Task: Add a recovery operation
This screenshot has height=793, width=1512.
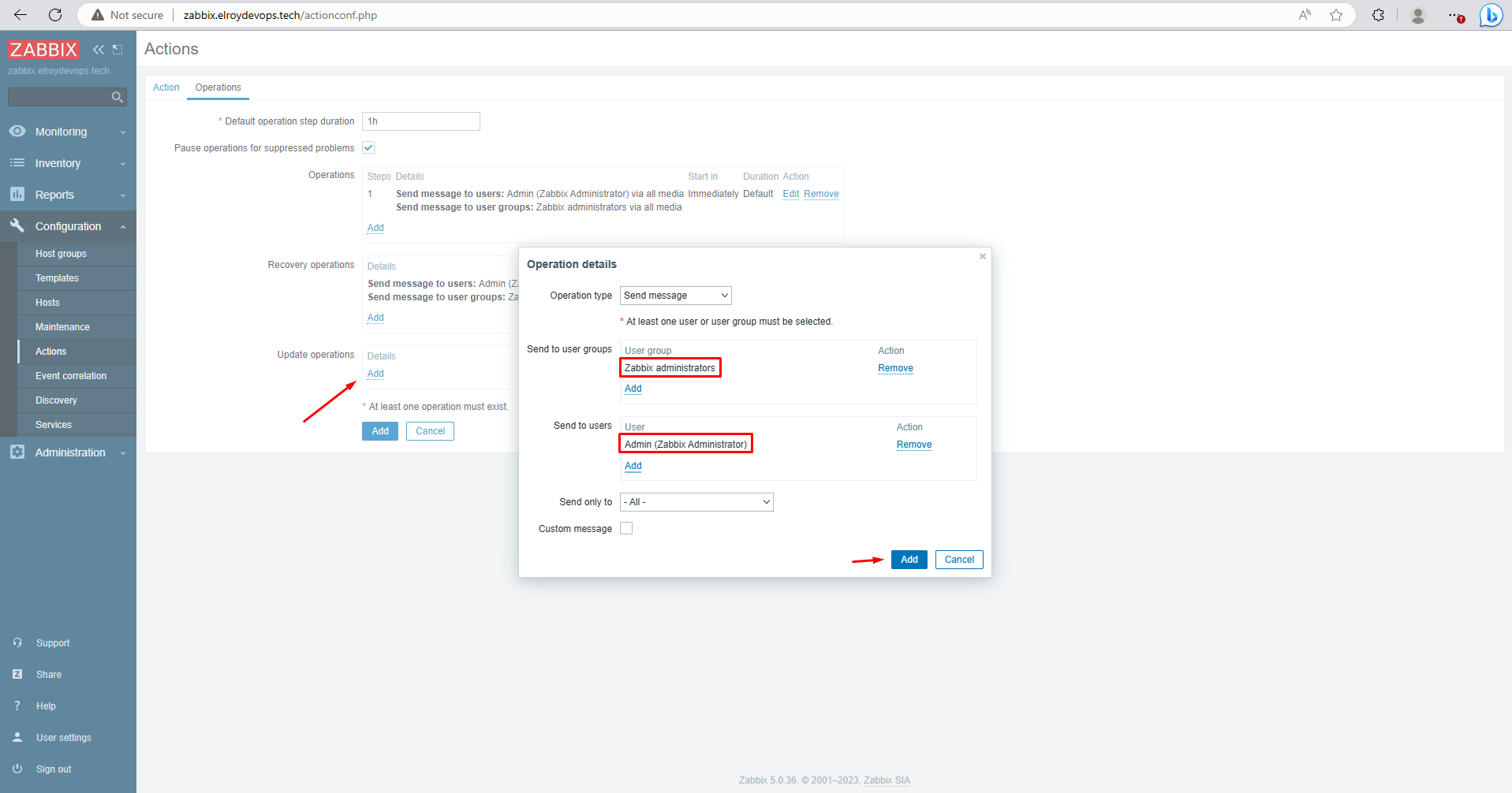Action: click(x=375, y=318)
